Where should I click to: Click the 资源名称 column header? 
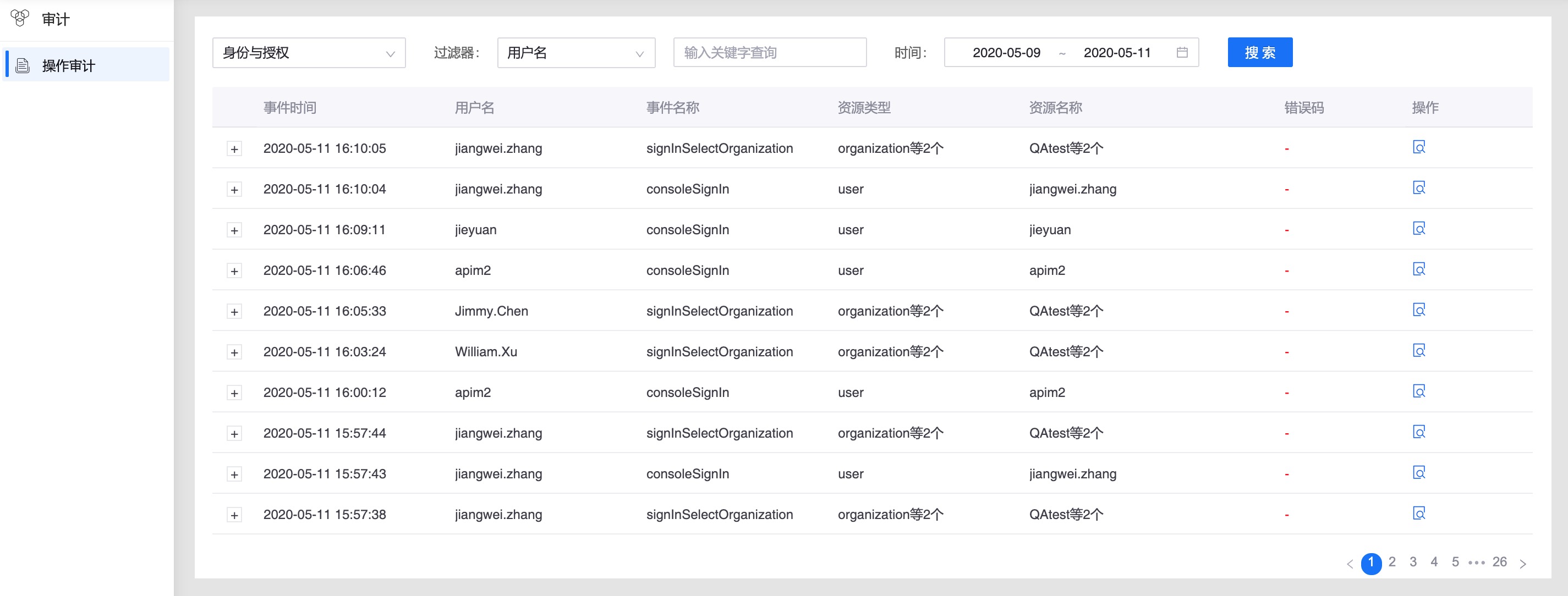point(1055,108)
